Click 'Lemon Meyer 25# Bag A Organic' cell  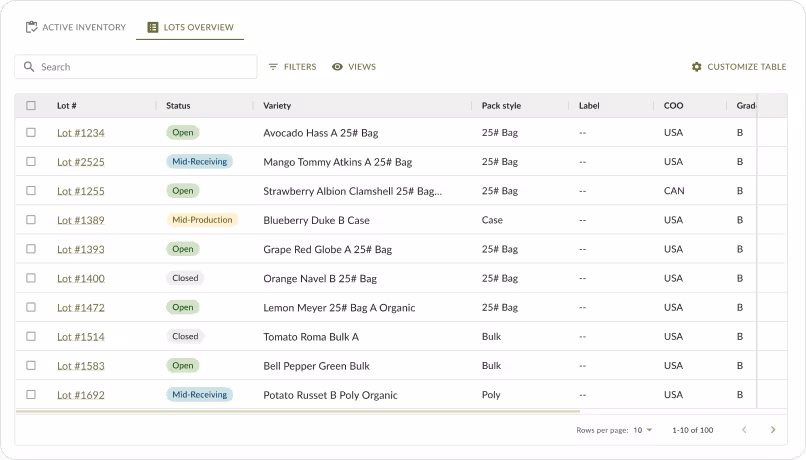339,308
